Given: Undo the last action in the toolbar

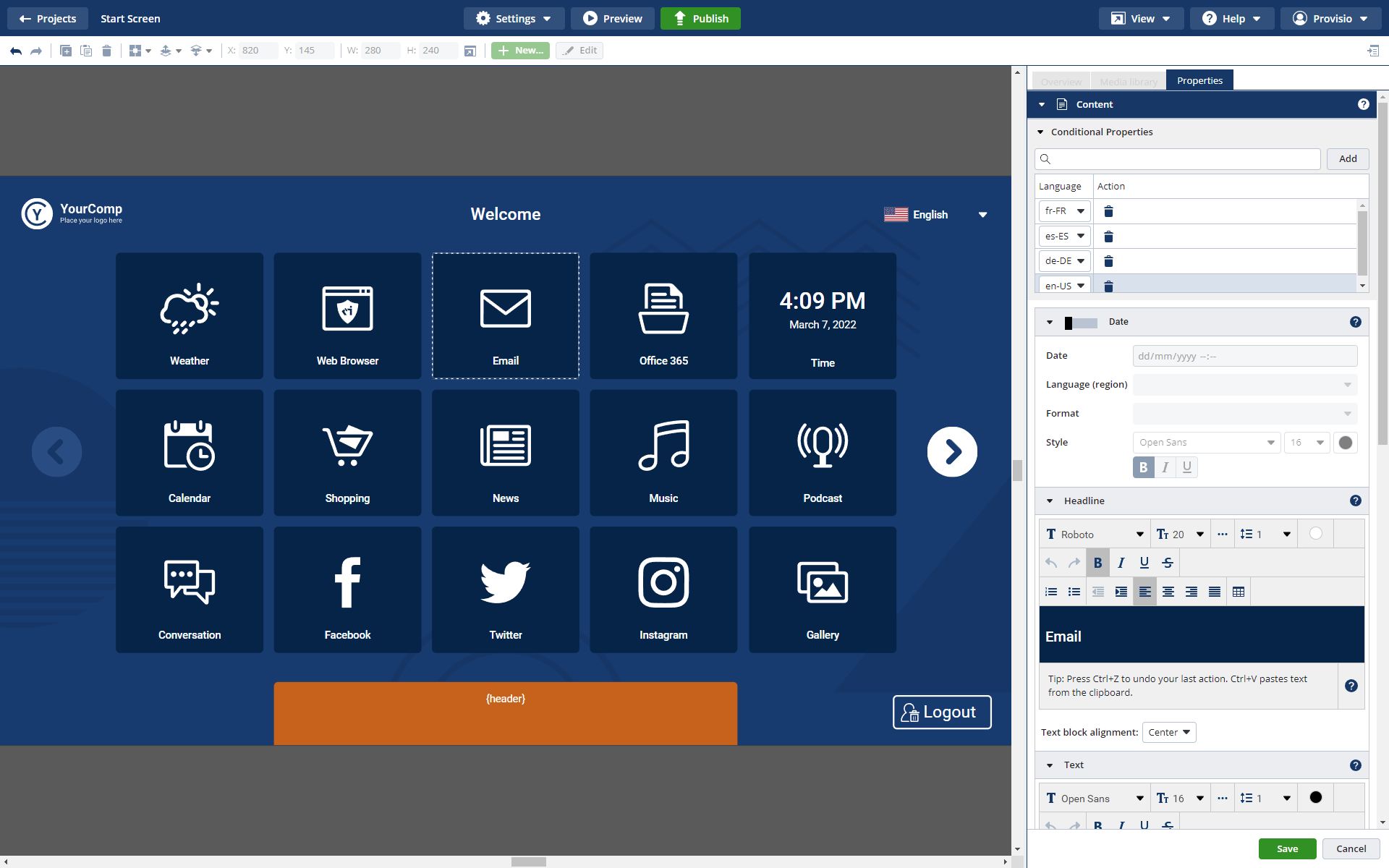Looking at the screenshot, I should pyautogui.click(x=14, y=51).
